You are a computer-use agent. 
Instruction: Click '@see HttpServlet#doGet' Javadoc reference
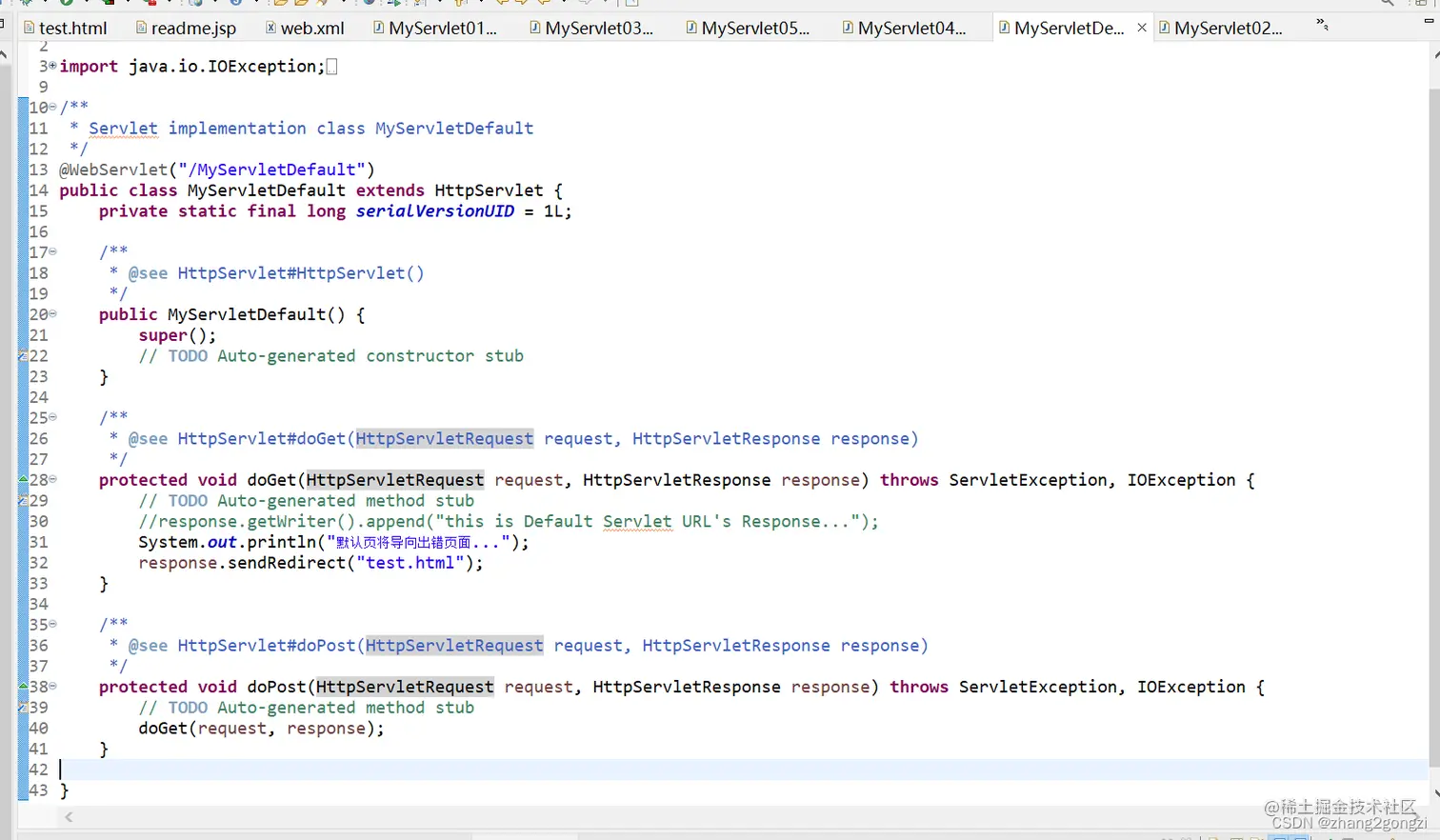point(237,439)
